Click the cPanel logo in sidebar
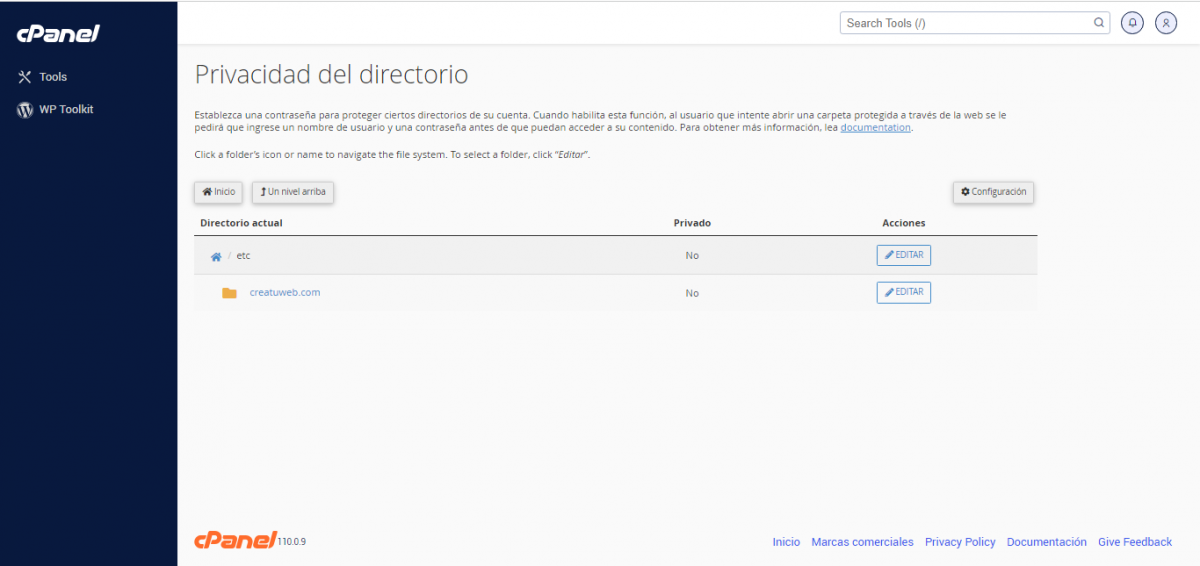The image size is (1200, 566). (x=58, y=34)
